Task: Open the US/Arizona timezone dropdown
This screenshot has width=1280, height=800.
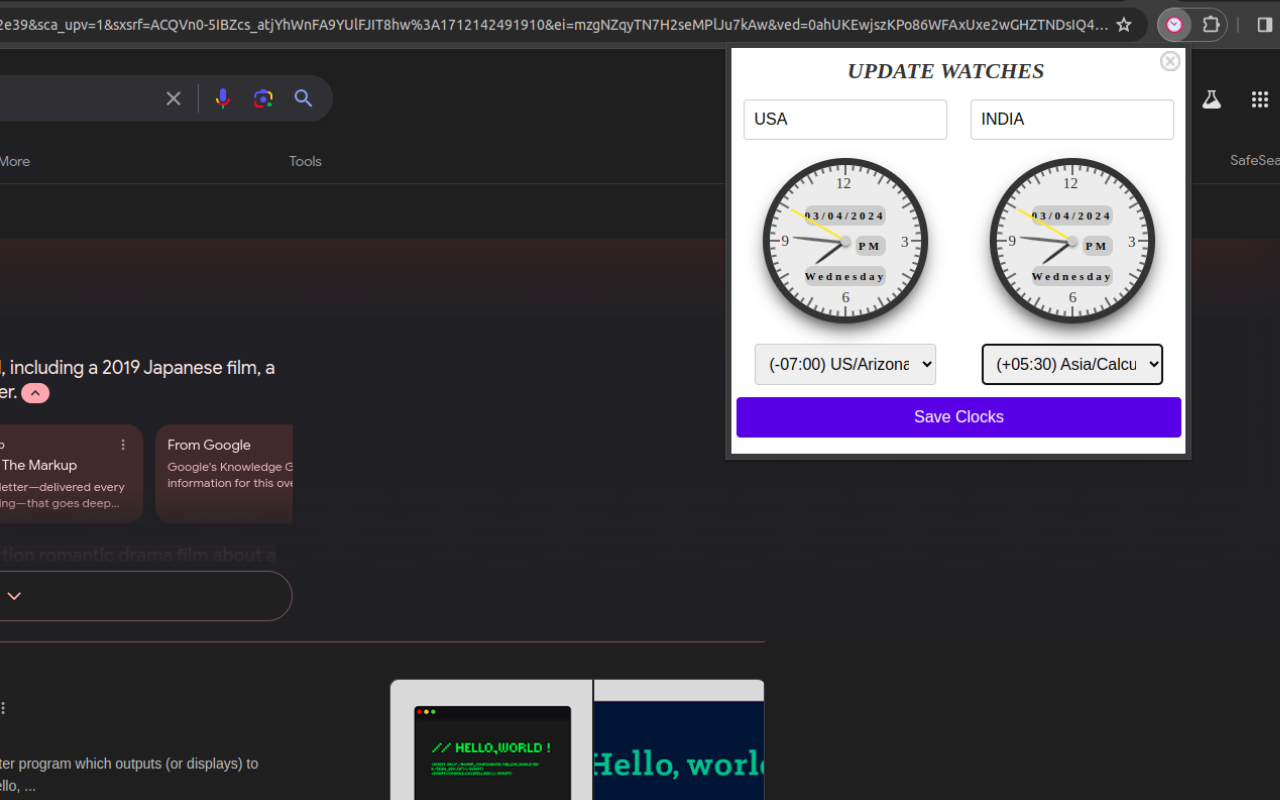Action: pos(845,364)
